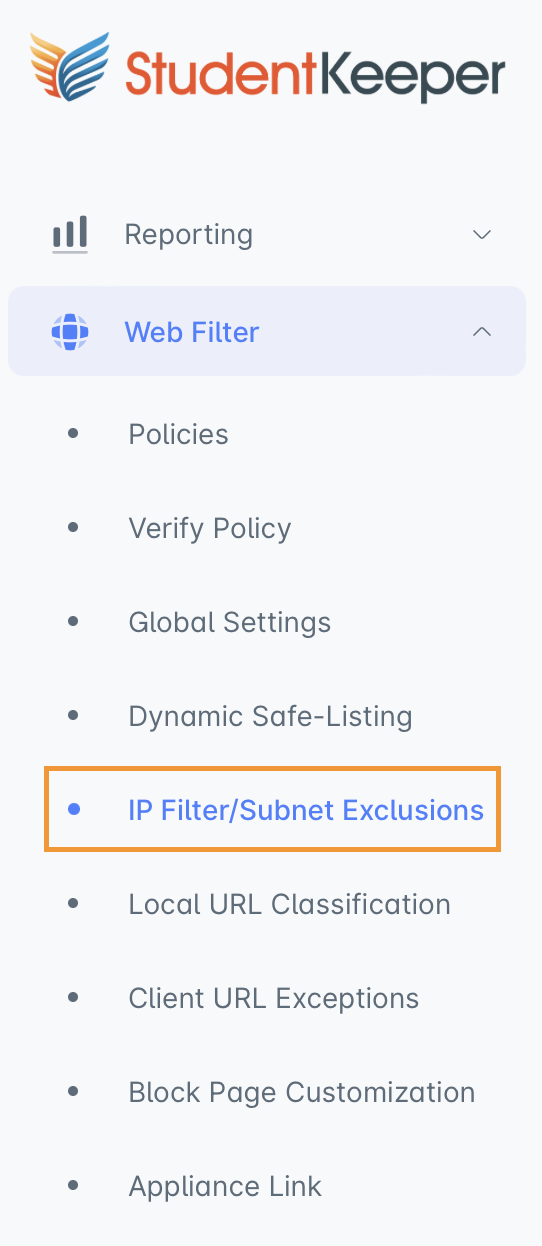Select IP Filter/Subnet Exclusions
Viewport: 542px width, 1246px height.
click(x=306, y=810)
